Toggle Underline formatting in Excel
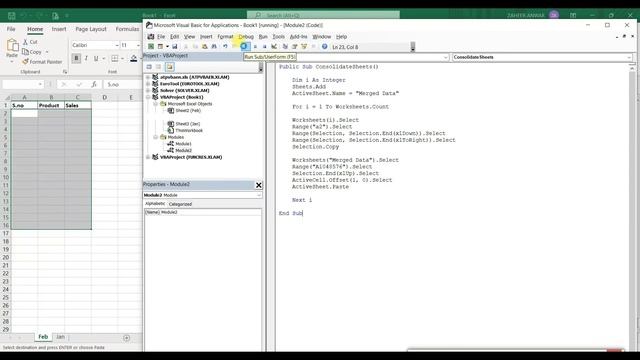The image size is (640, 360). click(x=96, y=58)
